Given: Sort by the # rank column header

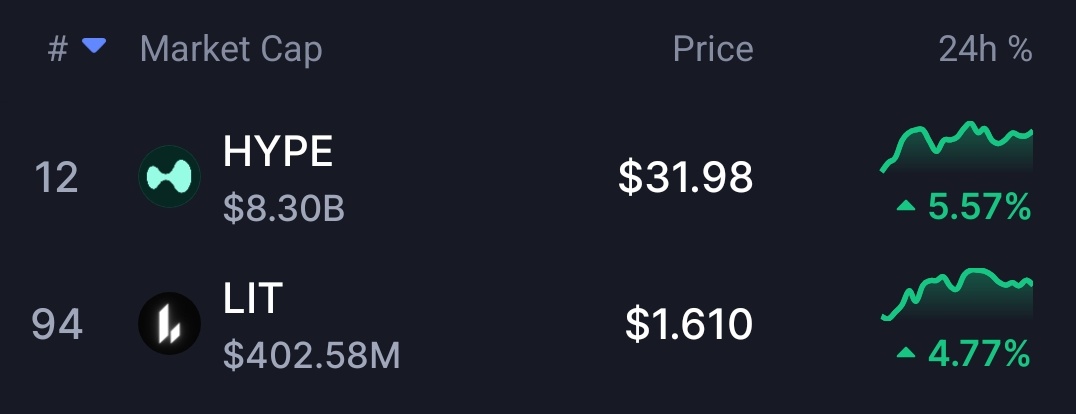Looking at the screenshot, I should (x=58, y=48).
